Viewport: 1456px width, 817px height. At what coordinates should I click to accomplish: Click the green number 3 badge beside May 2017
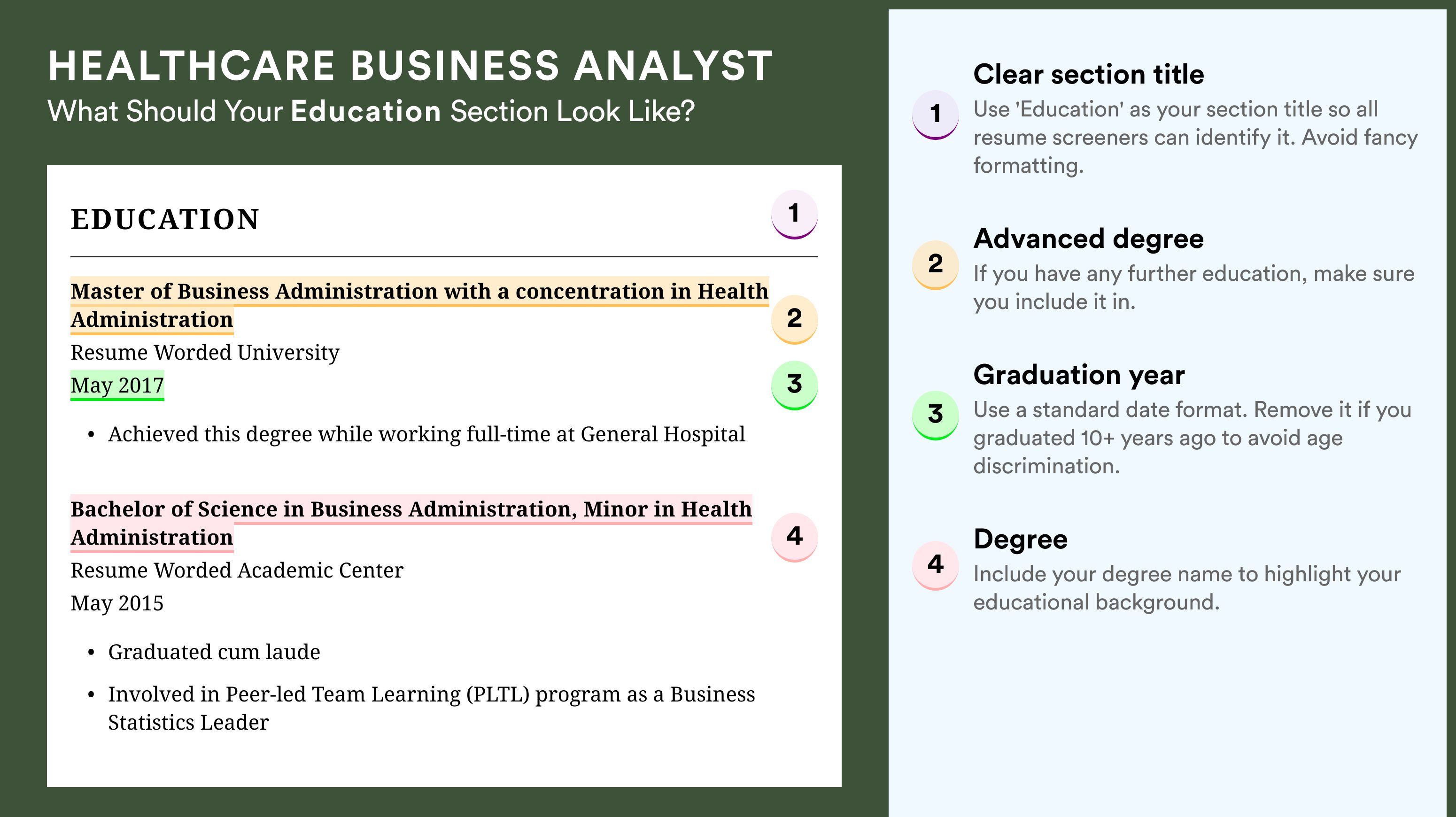794,385
